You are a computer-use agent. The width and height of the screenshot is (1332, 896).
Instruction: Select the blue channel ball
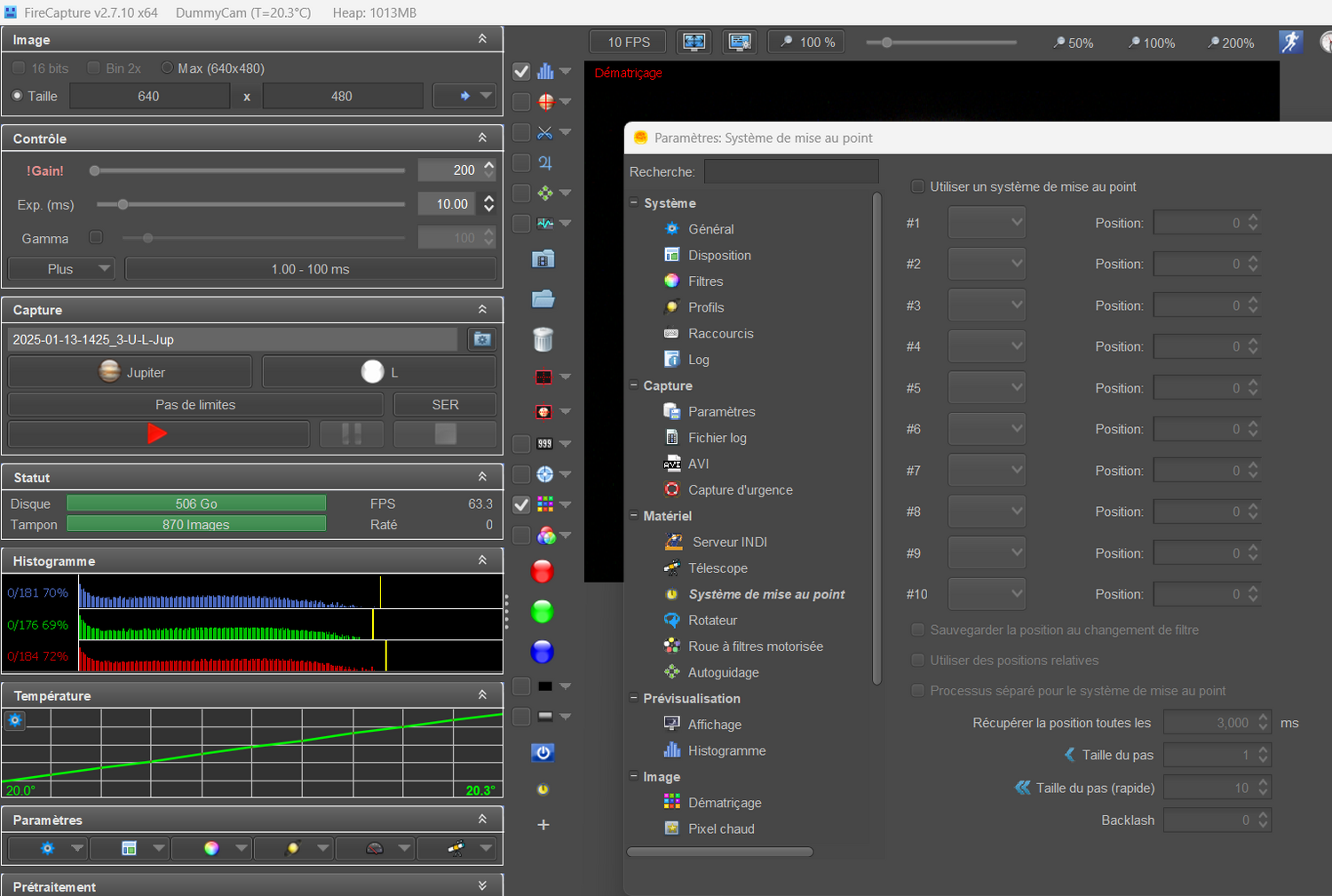[542, 652]
